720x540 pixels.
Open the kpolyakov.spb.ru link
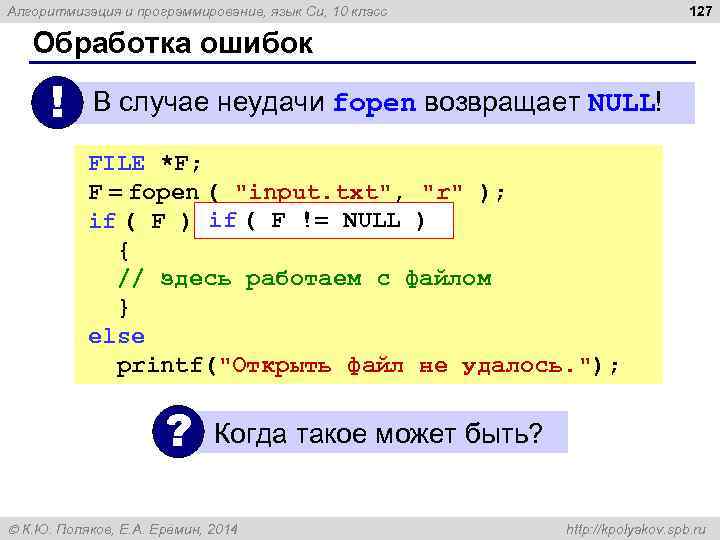[x=636, y=529]
